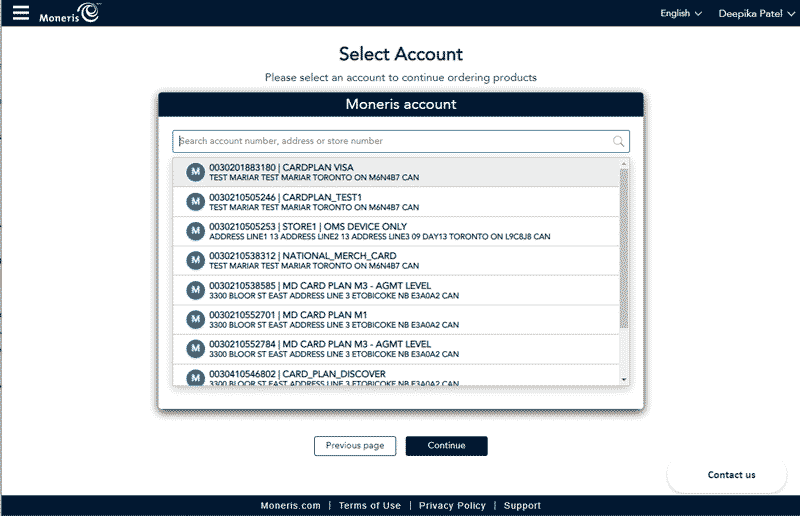Click the Moneris logo
Image resolution: width=800 pixels, height=516 pixels.
click(70, 13)
